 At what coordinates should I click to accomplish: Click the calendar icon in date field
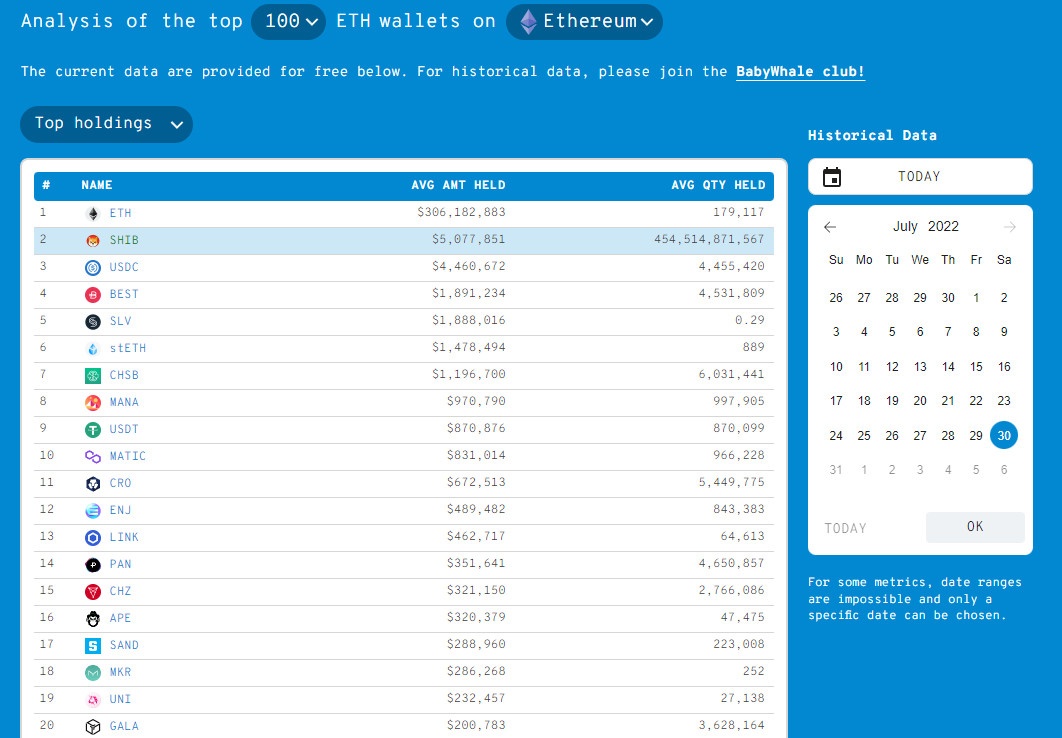point(832,177)
